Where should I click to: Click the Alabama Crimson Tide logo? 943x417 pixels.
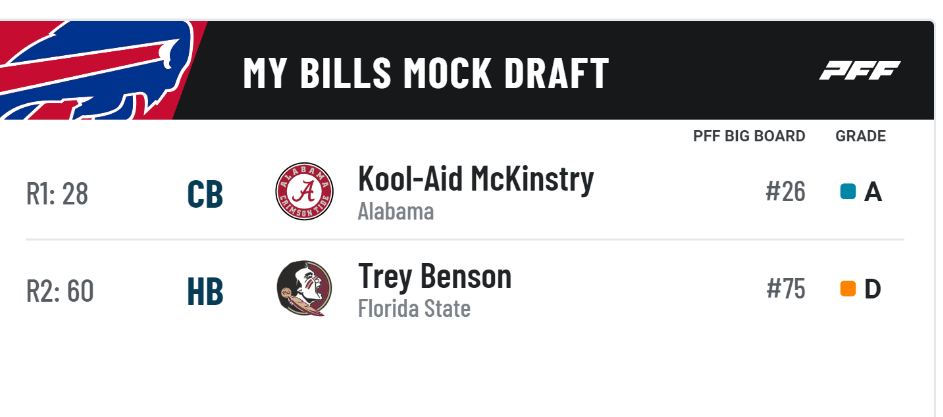pos(304,191)
